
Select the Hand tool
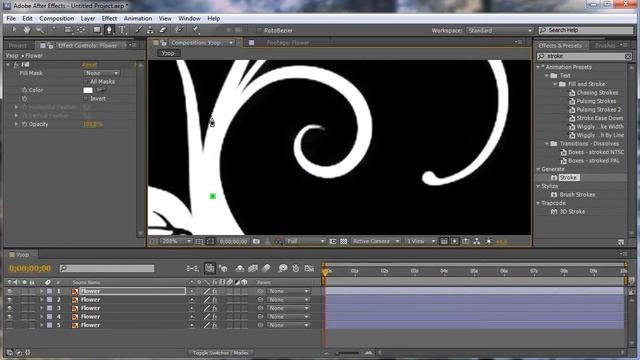pos(27,30)
